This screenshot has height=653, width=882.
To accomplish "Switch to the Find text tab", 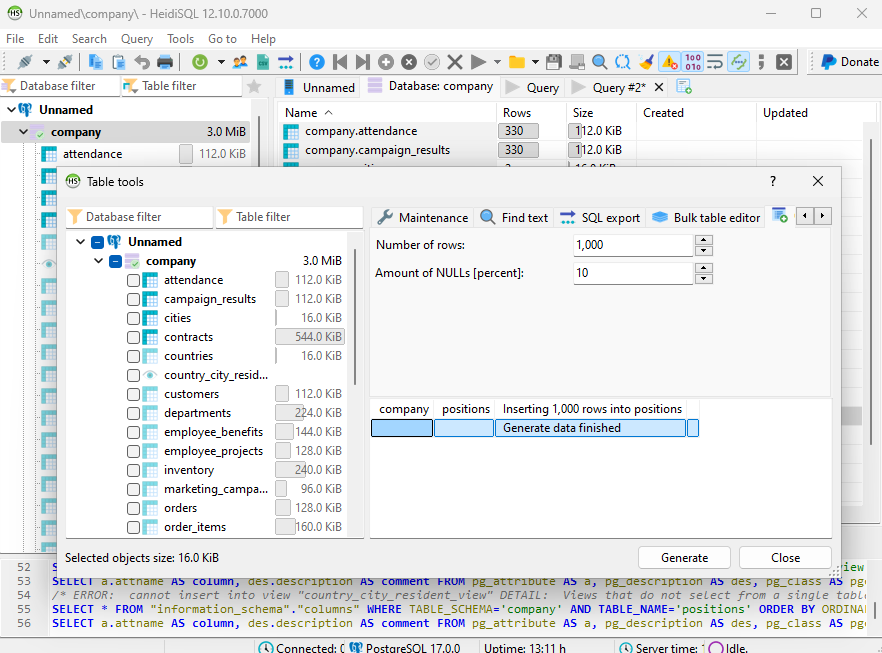I will coord(514,218).
